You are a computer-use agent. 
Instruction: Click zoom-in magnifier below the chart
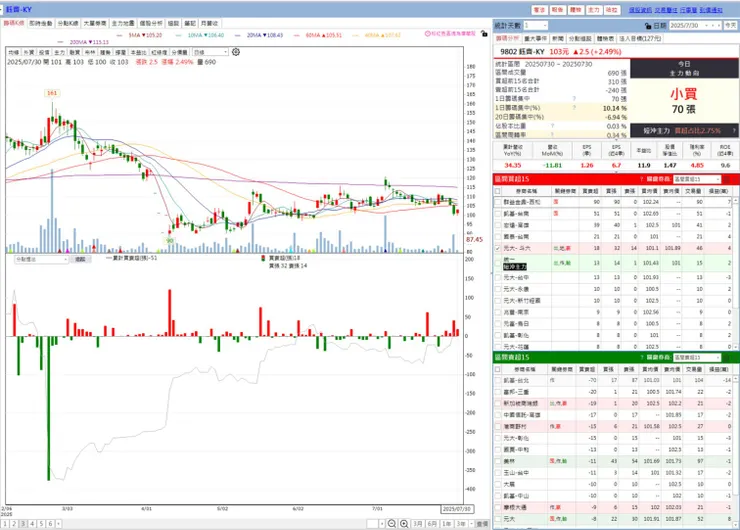[404, 523]
